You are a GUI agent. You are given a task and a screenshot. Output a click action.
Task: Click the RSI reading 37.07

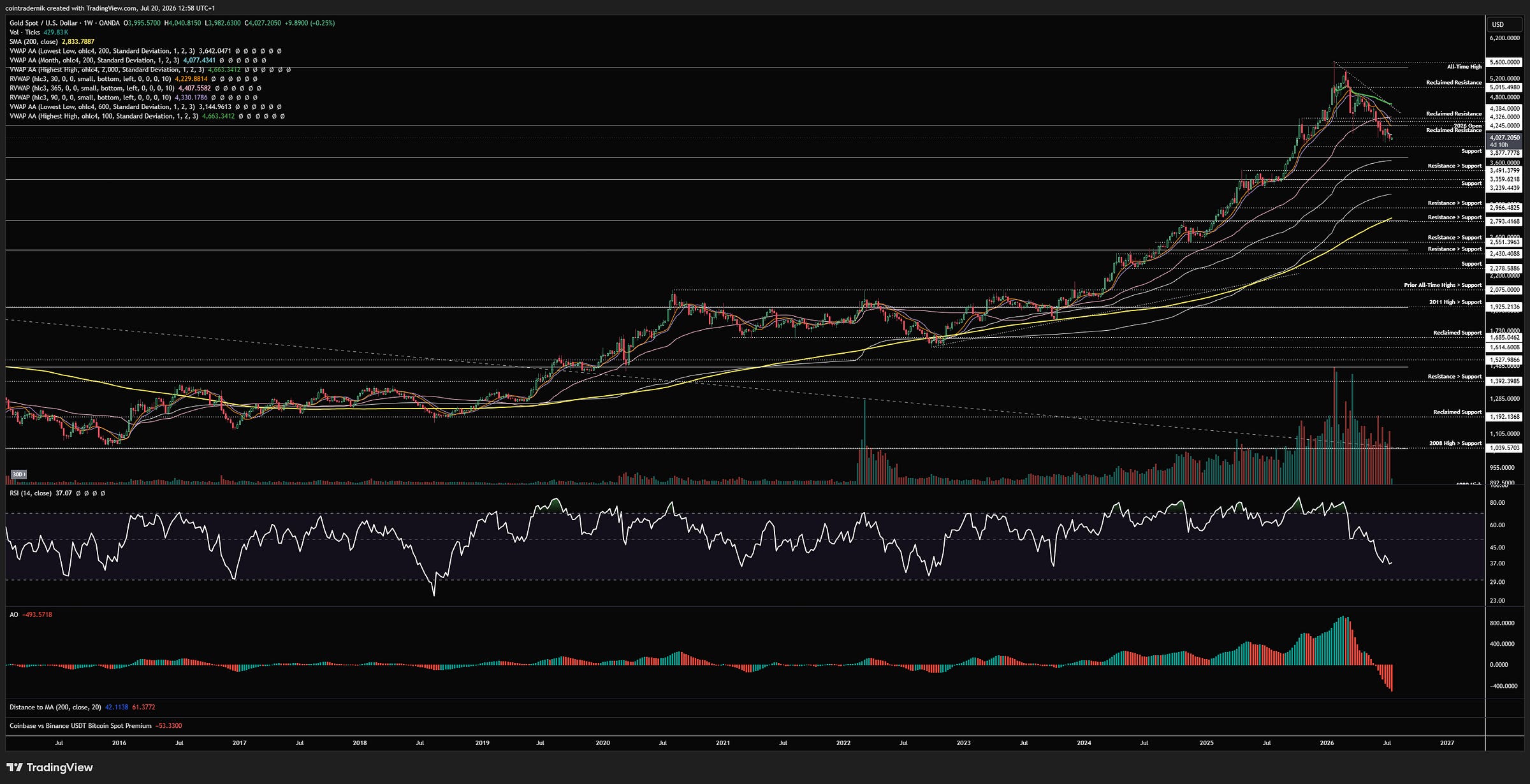[64, 493]
